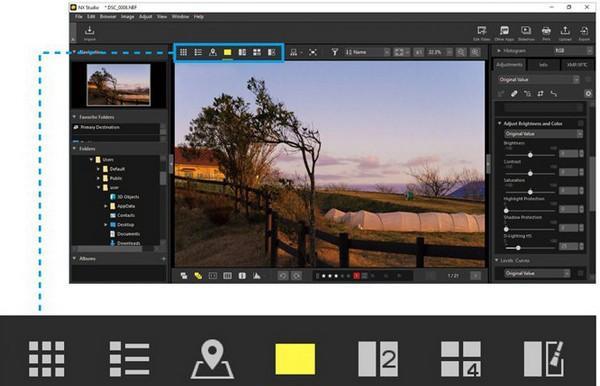Click the Primary Destination favorite folder

tap(100, 127)
